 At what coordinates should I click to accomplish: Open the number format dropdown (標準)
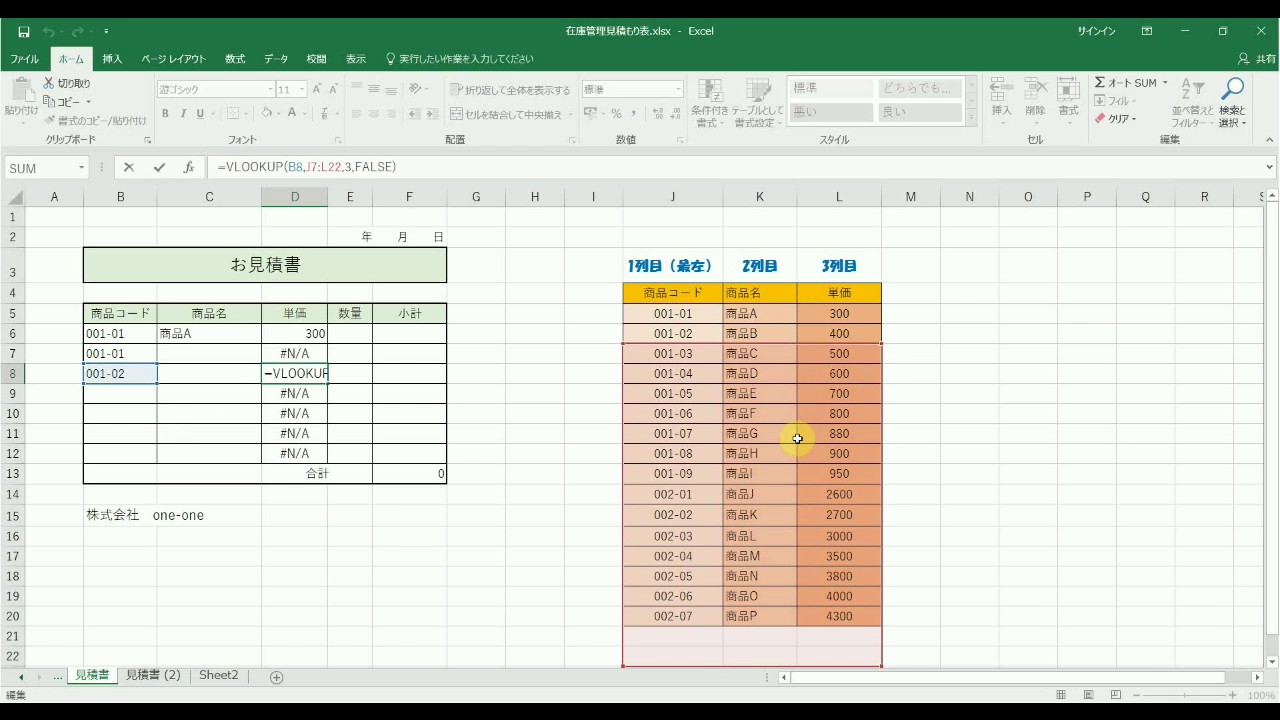(x=678, y=89)
